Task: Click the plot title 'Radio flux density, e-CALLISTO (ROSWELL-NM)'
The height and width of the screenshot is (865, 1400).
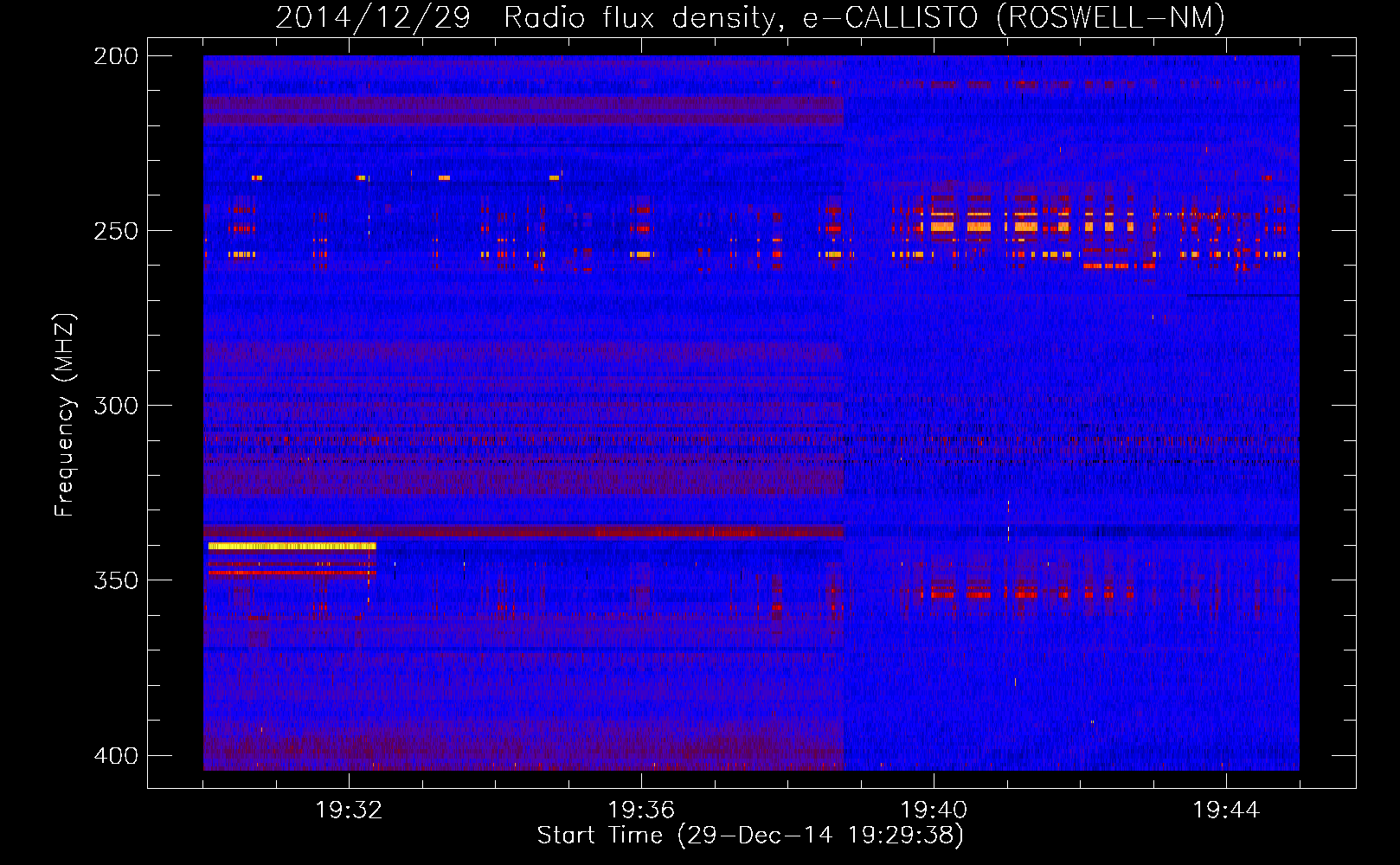Action: (x=864, y=17)
